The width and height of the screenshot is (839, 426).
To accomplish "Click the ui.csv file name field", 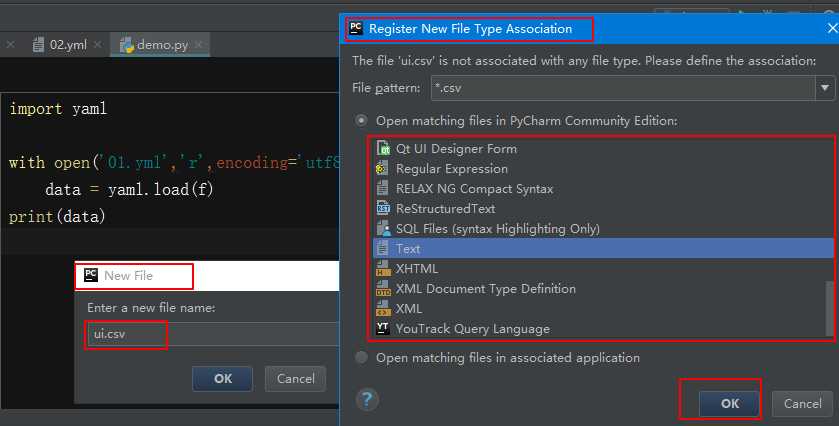I will [x=213, y=334].
